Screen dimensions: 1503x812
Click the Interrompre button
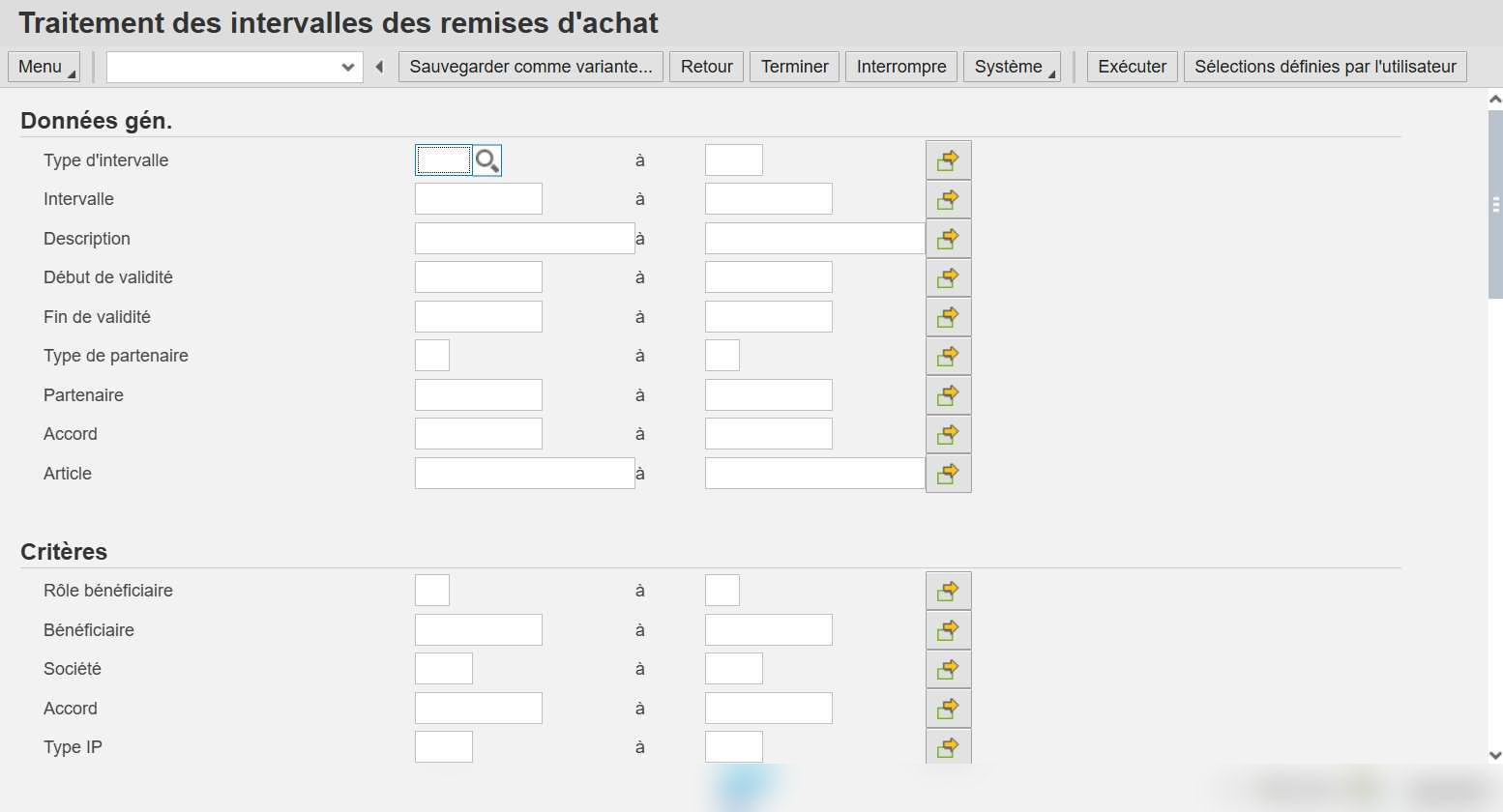tap(901, 67)
